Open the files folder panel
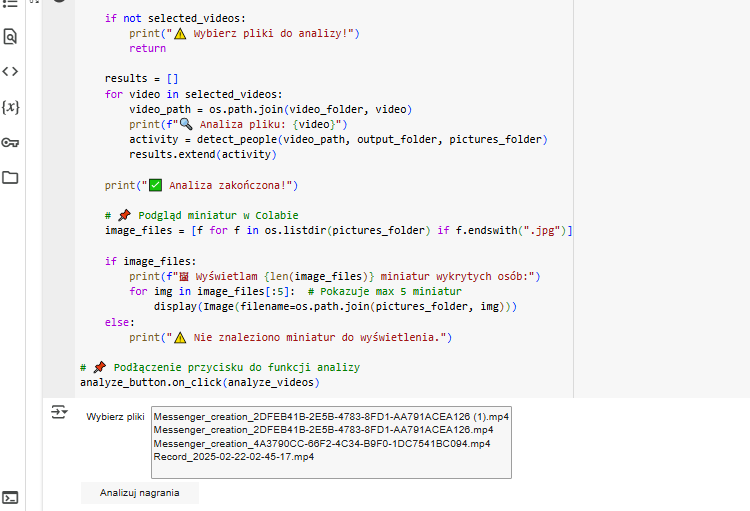The height and width of the screenshot is (511, 750). (10, 178)
